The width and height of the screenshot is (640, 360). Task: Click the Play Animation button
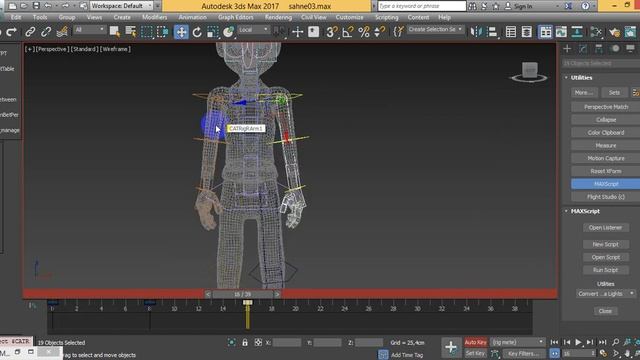pos(578,342)
